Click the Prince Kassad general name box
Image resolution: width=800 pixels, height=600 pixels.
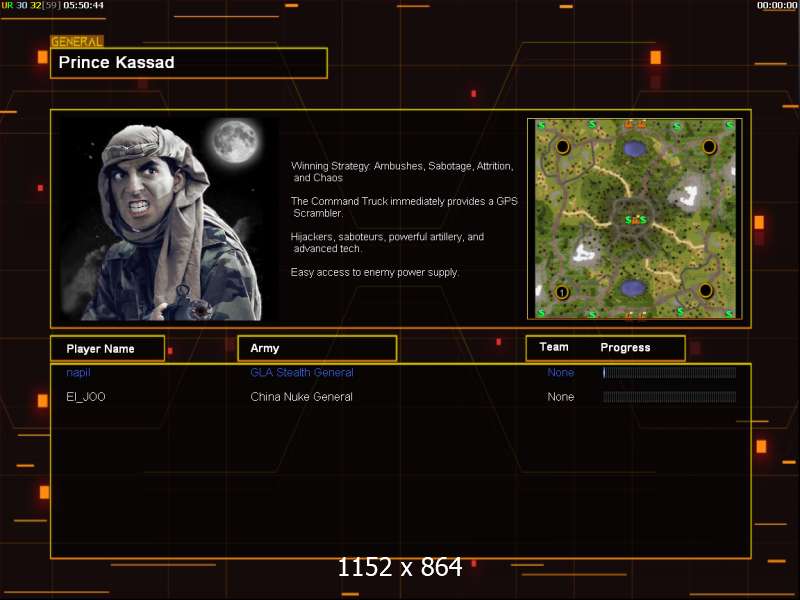pyautogui.click(x=189, y=63)
